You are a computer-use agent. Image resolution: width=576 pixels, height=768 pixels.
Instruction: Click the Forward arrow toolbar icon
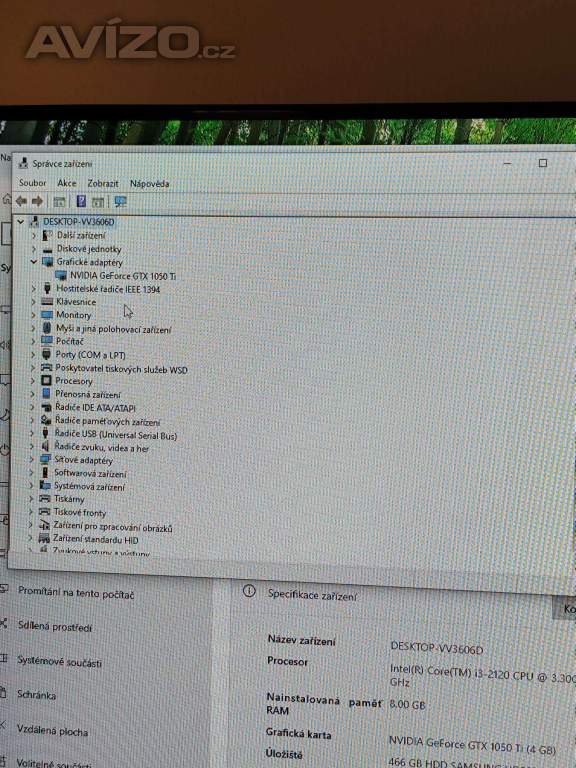[37, 201]
